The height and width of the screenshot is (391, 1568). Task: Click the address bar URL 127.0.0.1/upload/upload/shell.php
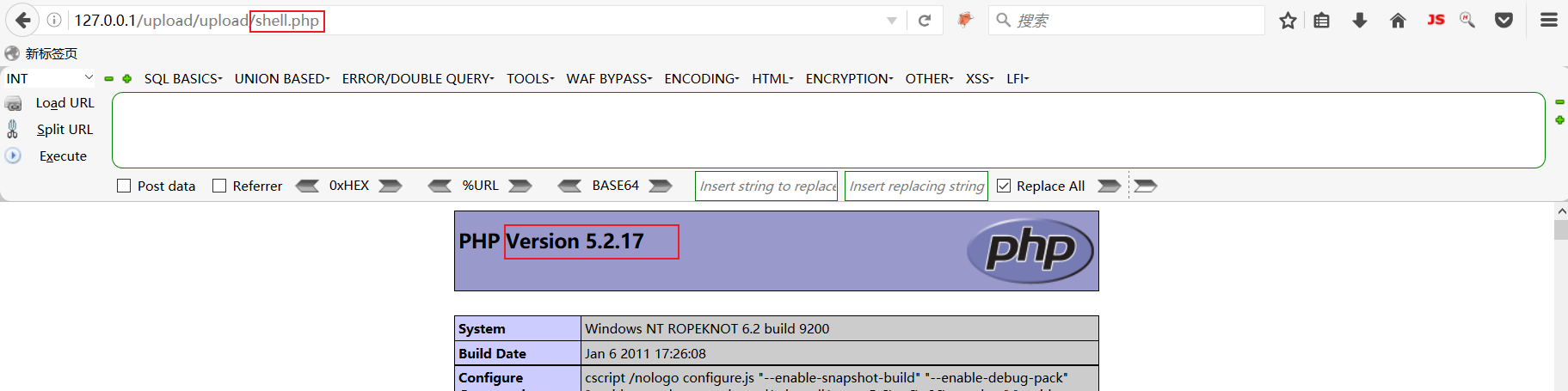coord(197,21)
